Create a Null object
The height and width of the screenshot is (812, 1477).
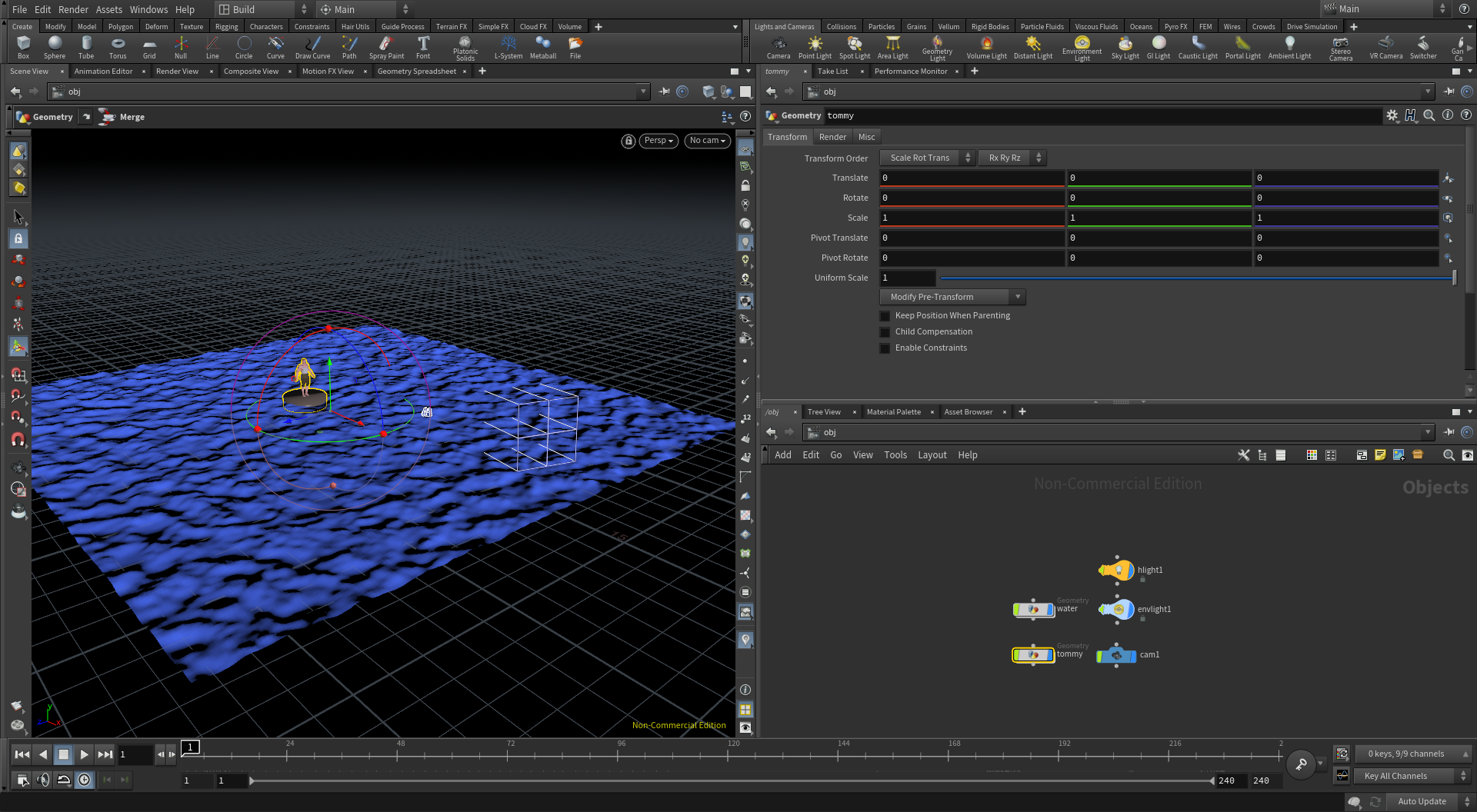[181, 47]
